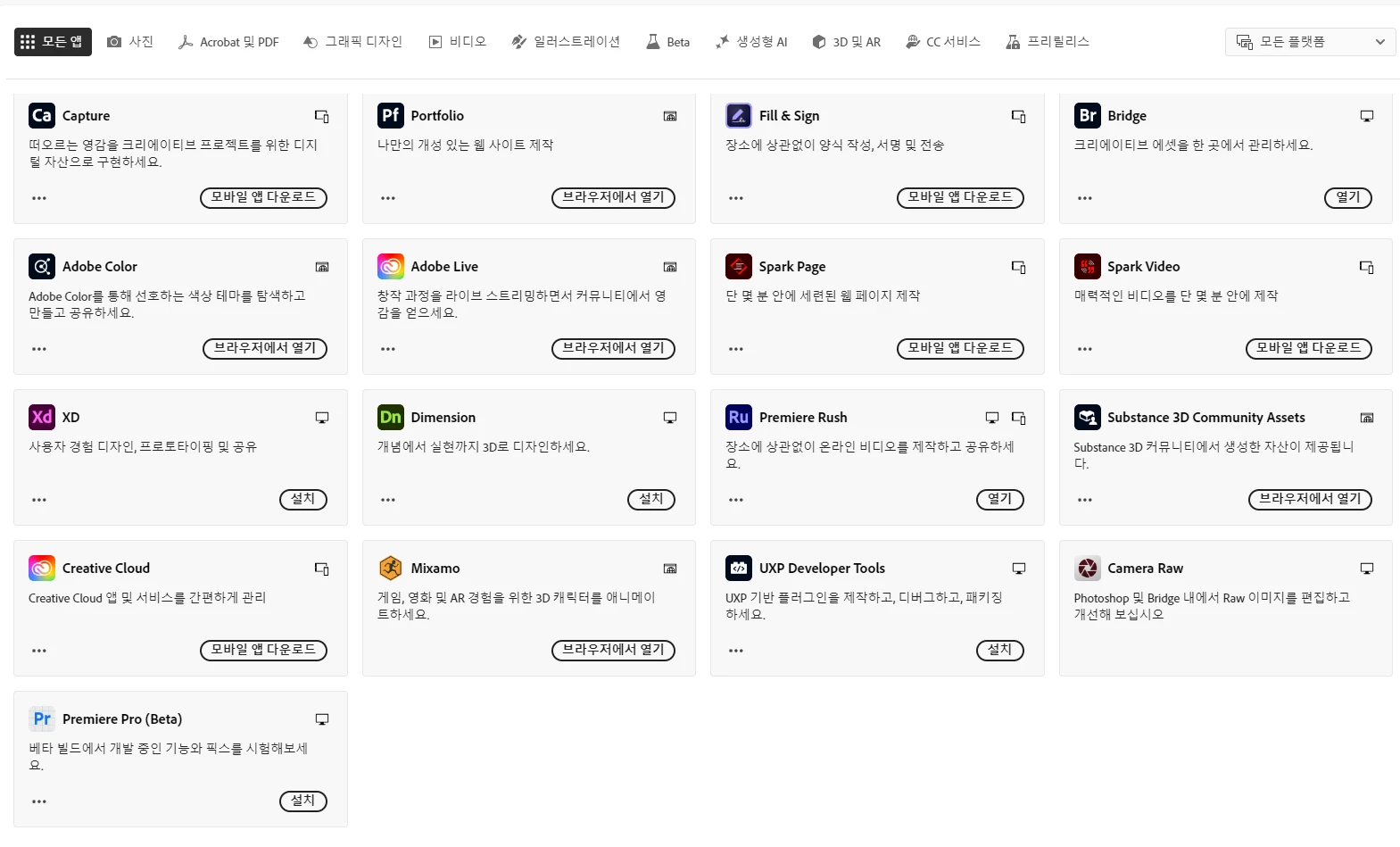
Task: Switch to the 생성형 AI tab
Action: click(x=752, y=42)
